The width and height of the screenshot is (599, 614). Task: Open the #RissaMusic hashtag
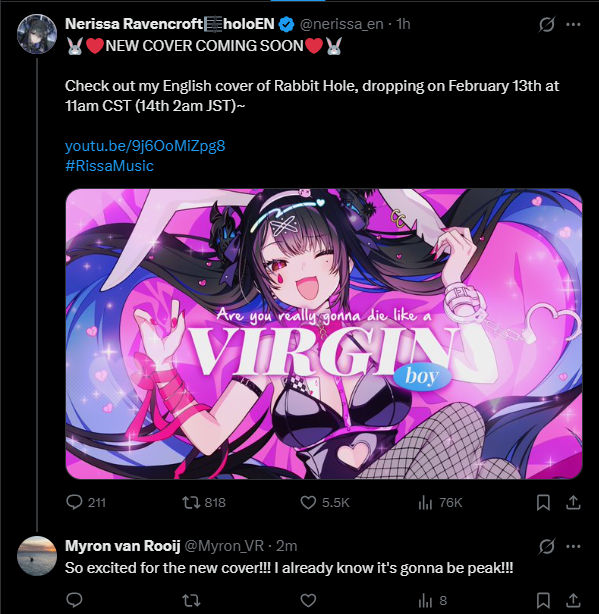pyautogui.click(x=109, y=166)
